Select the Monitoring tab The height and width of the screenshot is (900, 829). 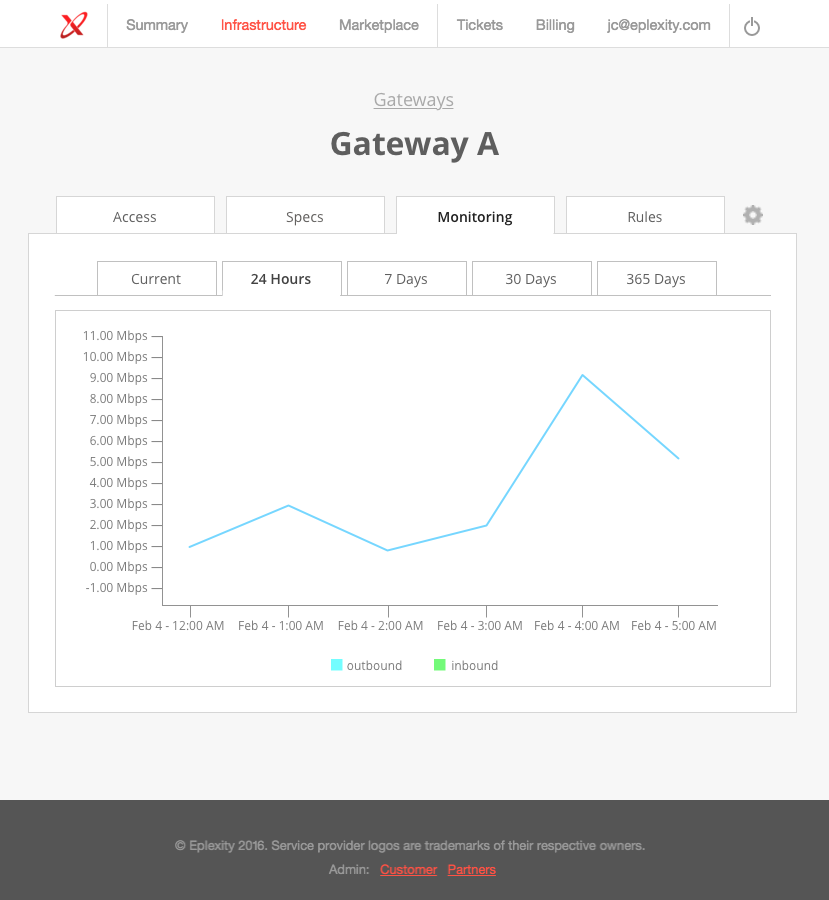pyautogui.click(x=475, y=215)
